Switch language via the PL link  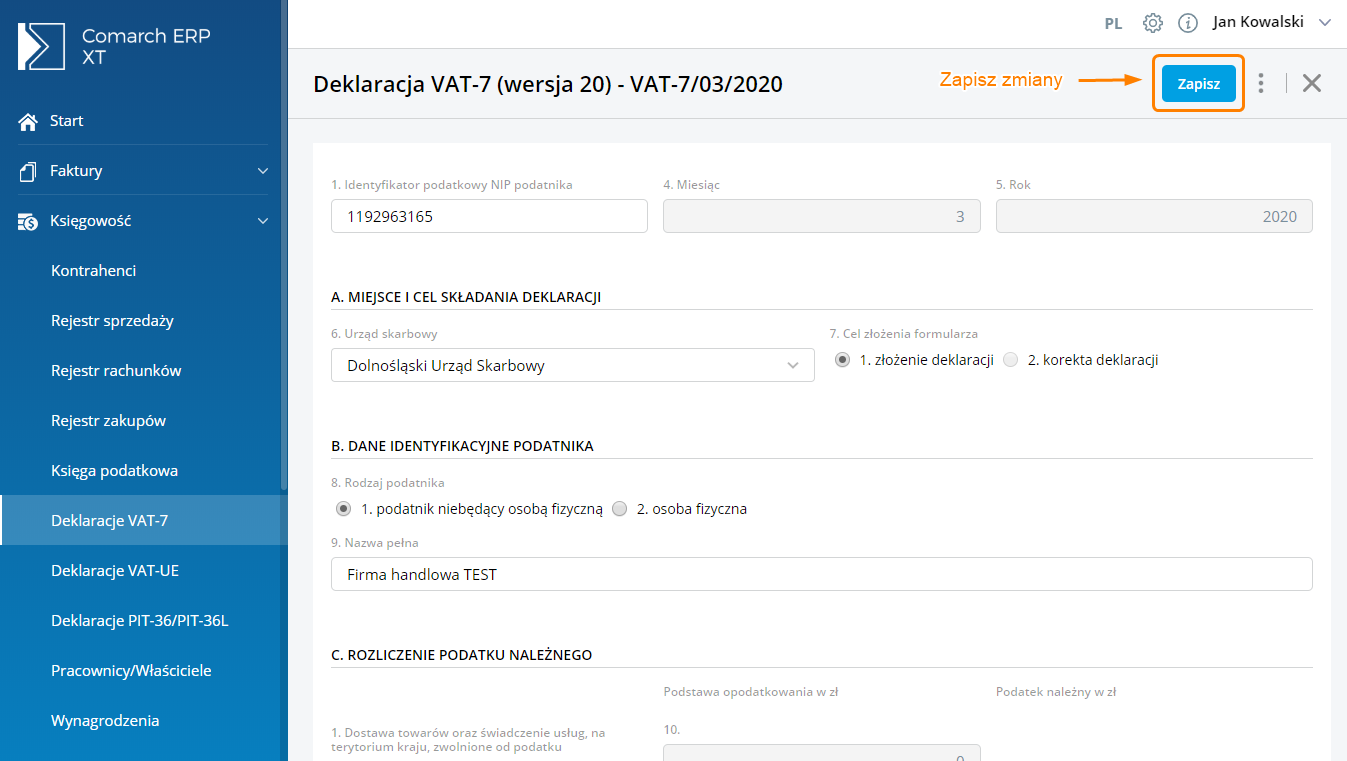click(1113, 24)
